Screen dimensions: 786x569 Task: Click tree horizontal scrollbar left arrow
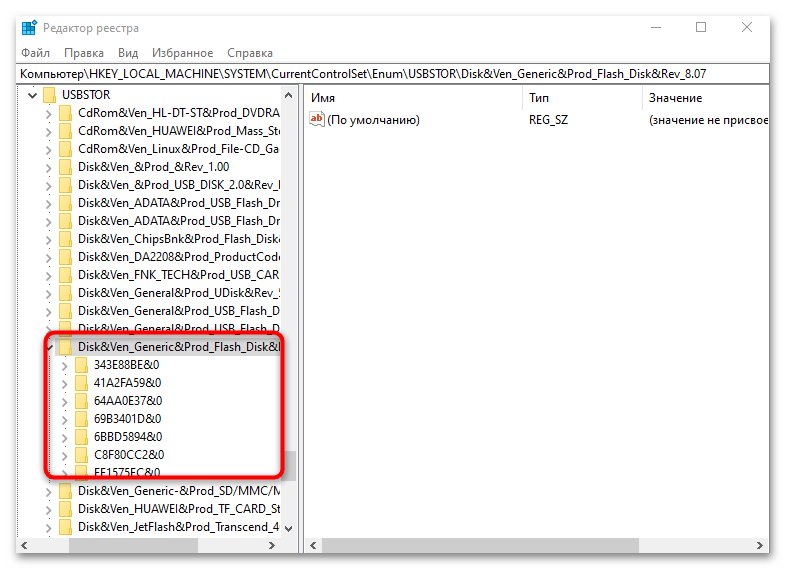pyautogui.click(x=24, y=545)
